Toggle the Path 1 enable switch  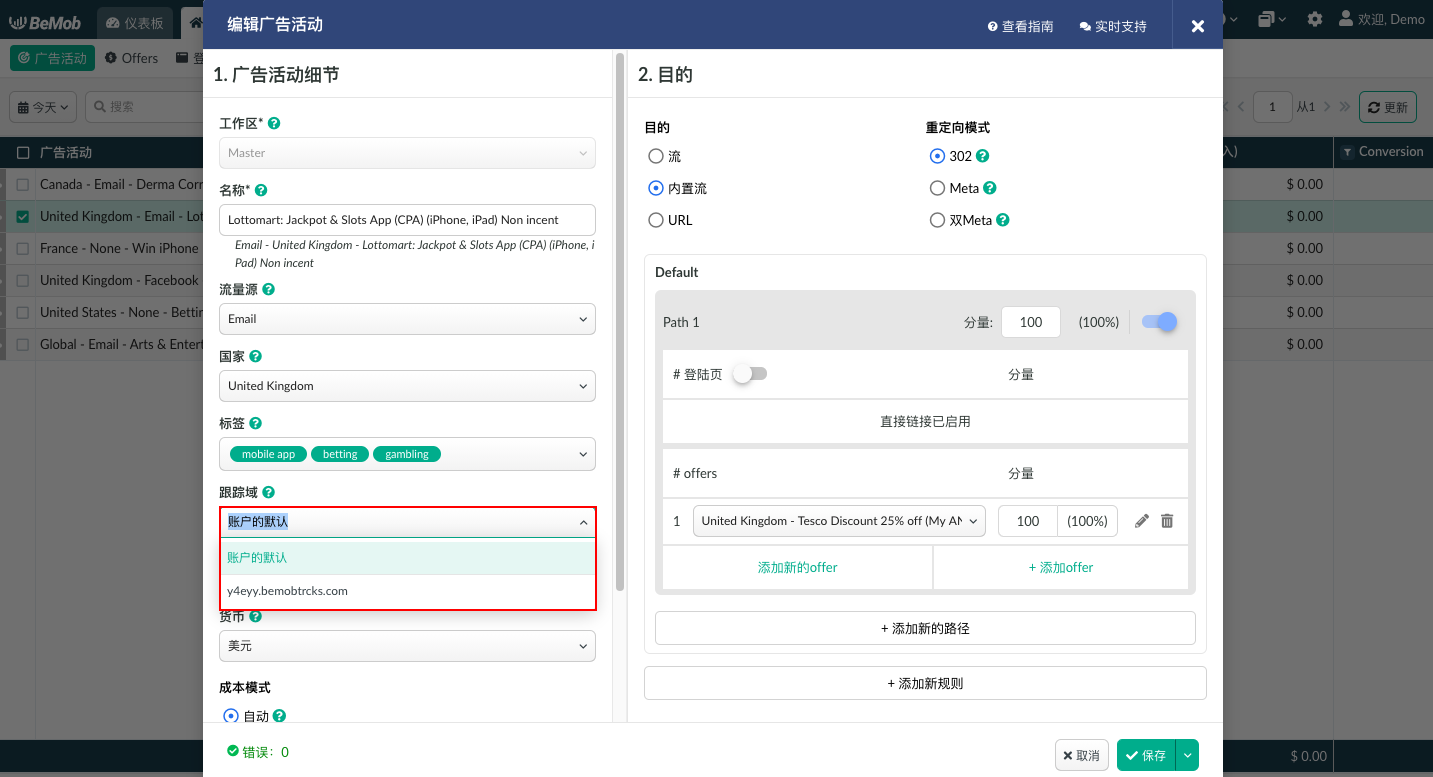(1159, 322)
